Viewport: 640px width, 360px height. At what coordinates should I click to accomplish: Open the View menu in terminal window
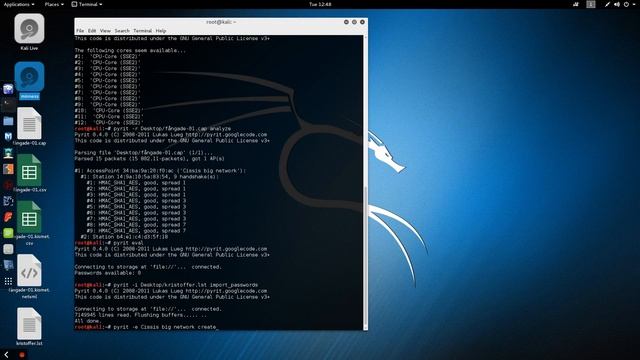click(x=105, y=31)
